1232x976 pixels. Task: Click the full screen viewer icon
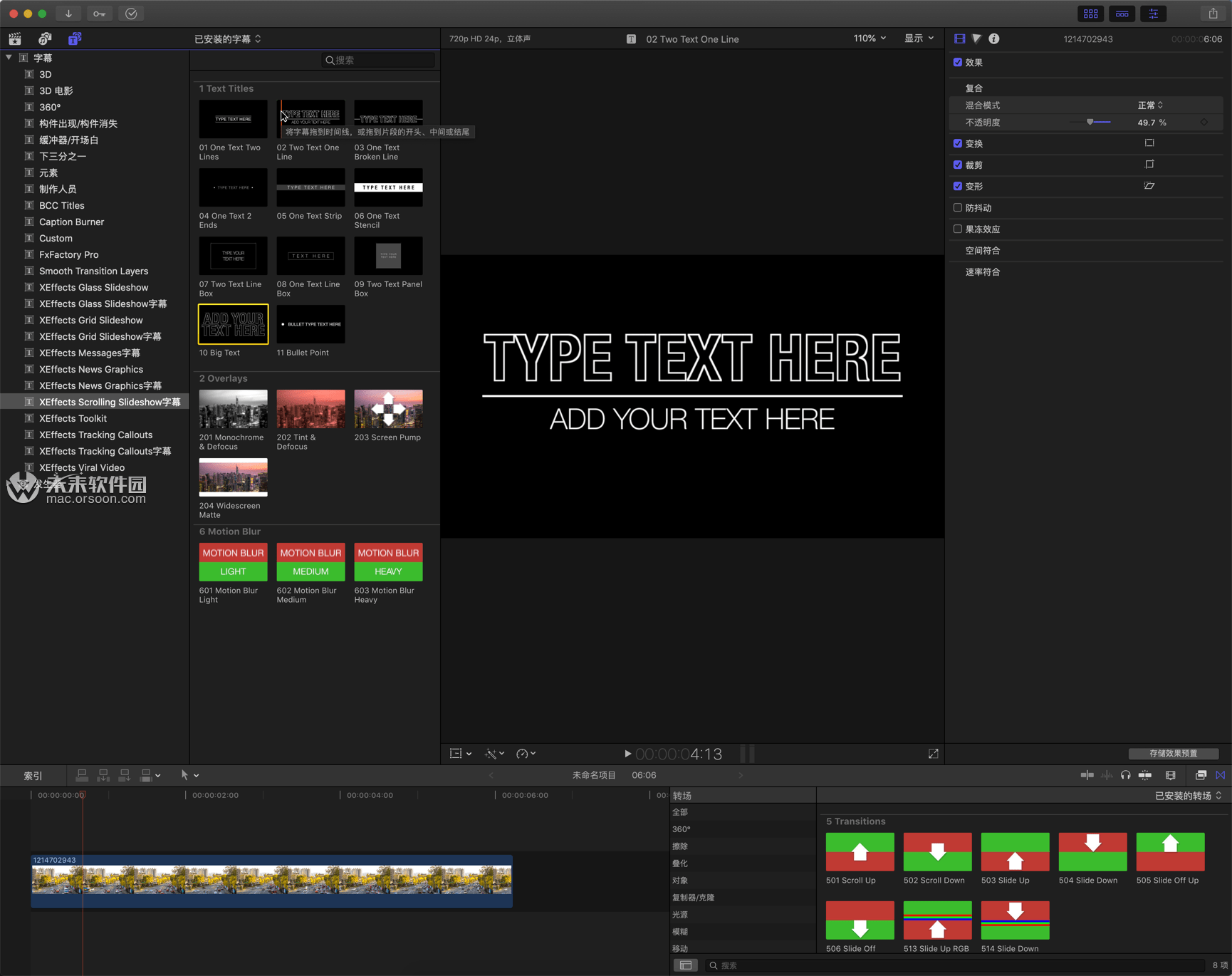933,754
